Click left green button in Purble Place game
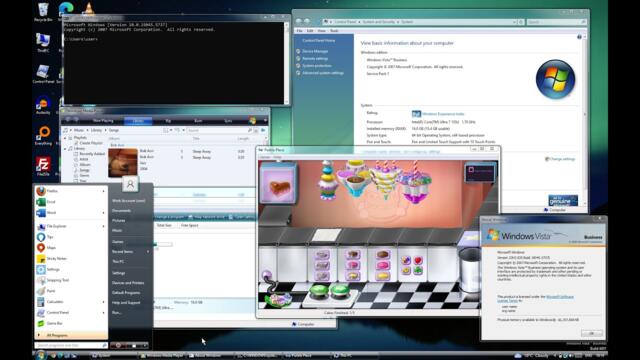 click(319, 290)
